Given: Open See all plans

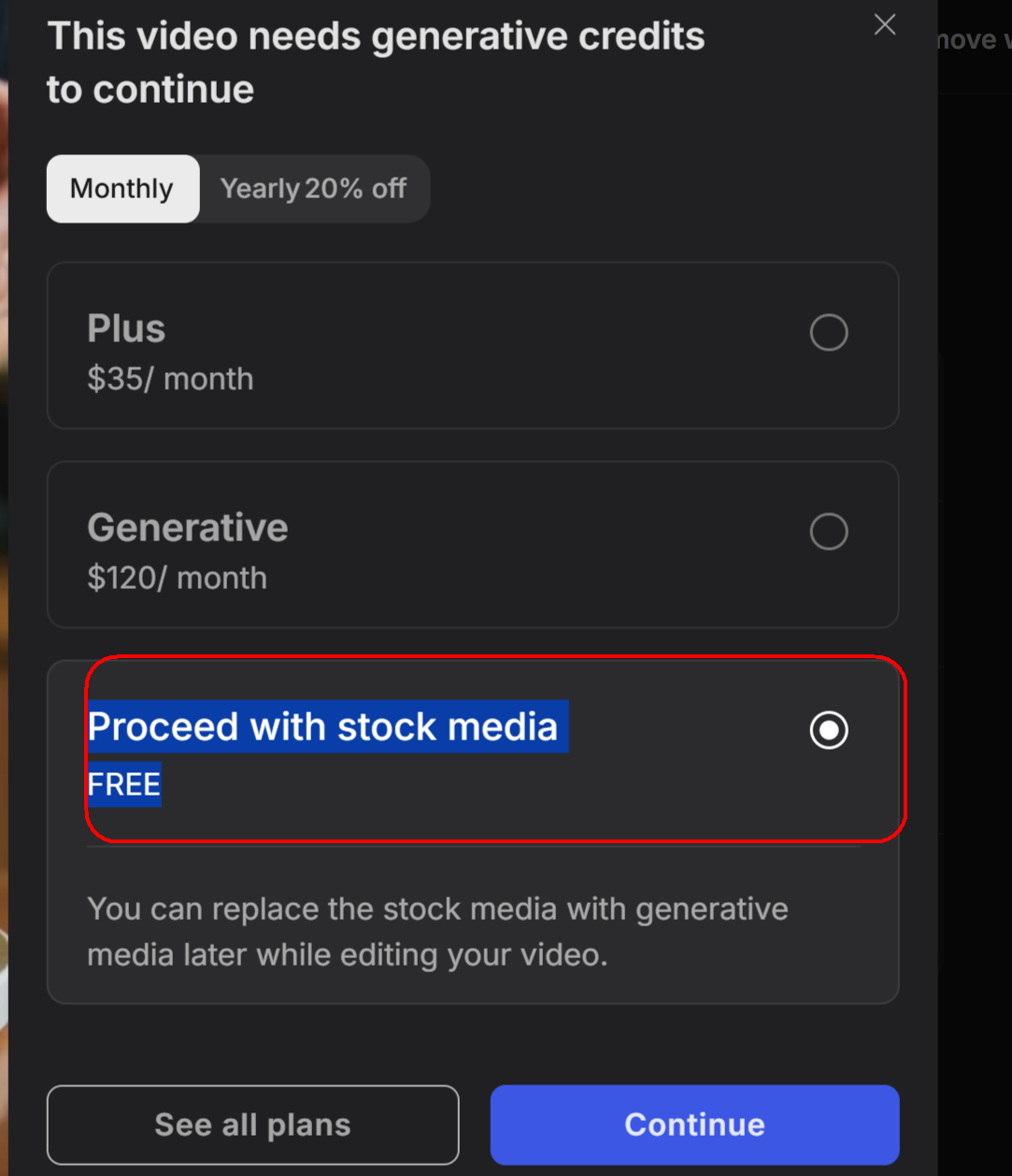Looking at the screenshot, I should tap(253, 1125).
